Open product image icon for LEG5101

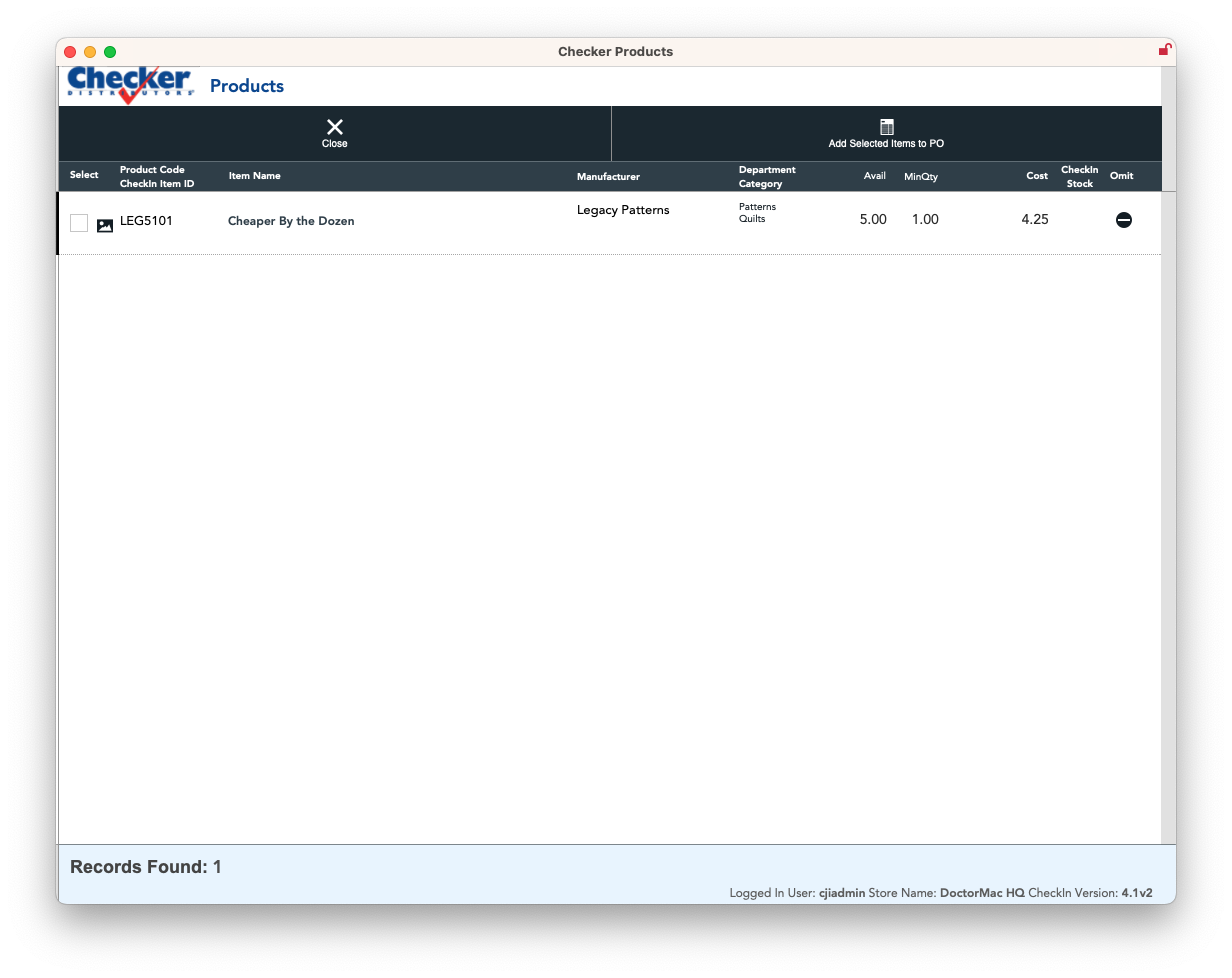point(105,226)
